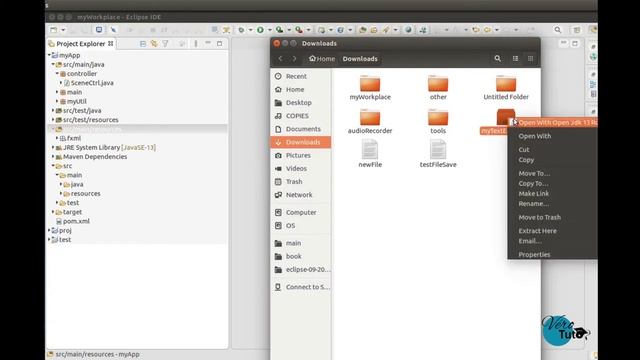The height and width of the screenshot is (360, 640).
Task: Click the New wizard icon in Eclipse toolbar
Action: pos(53,30)
